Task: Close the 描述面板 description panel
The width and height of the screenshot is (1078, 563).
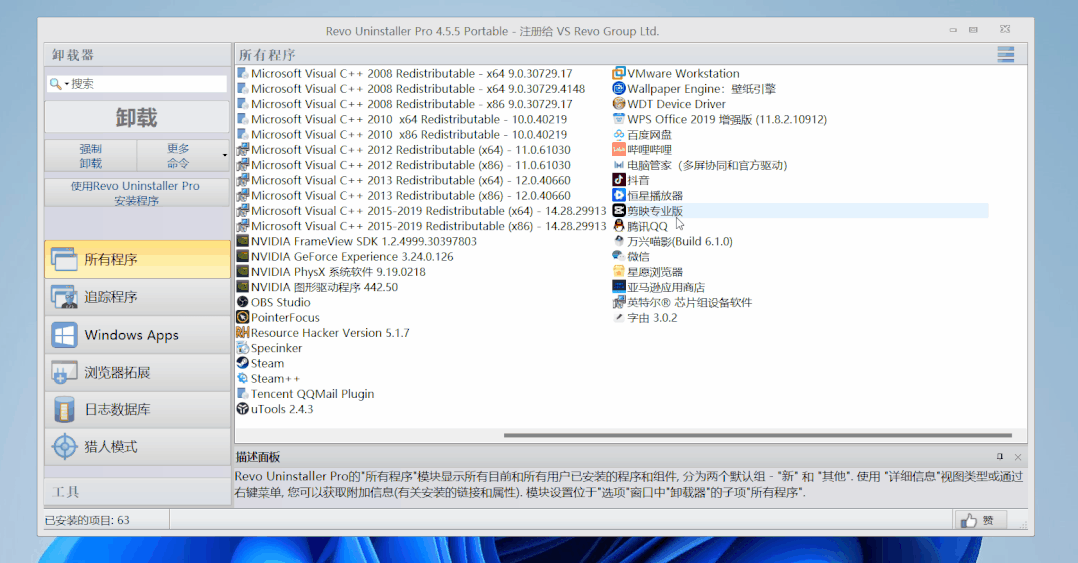Action: click(1018, 456)
